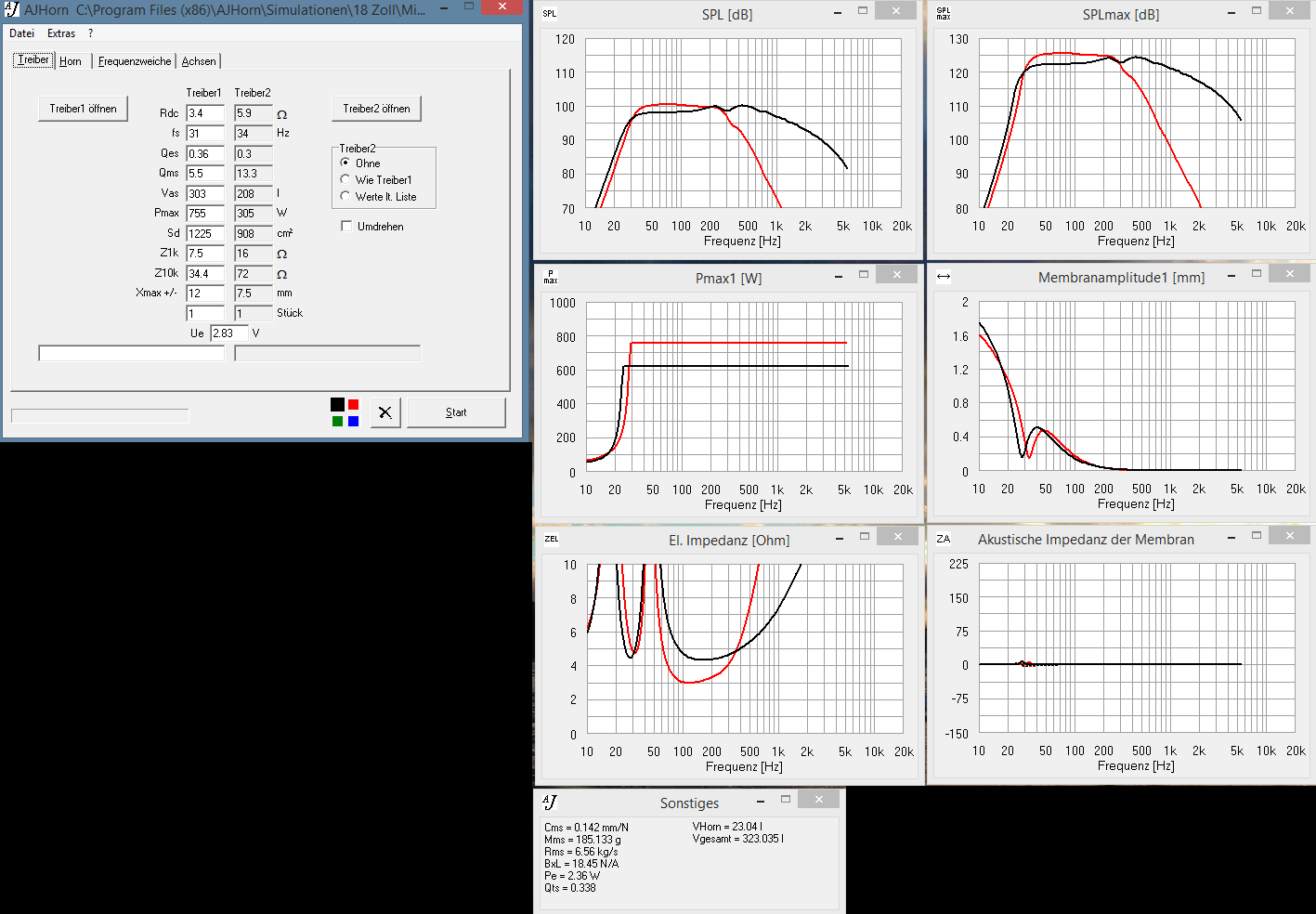Viewport: 1316px width, 914px height.
Task: Select the Ohne radio button
Action: (345, 163)
